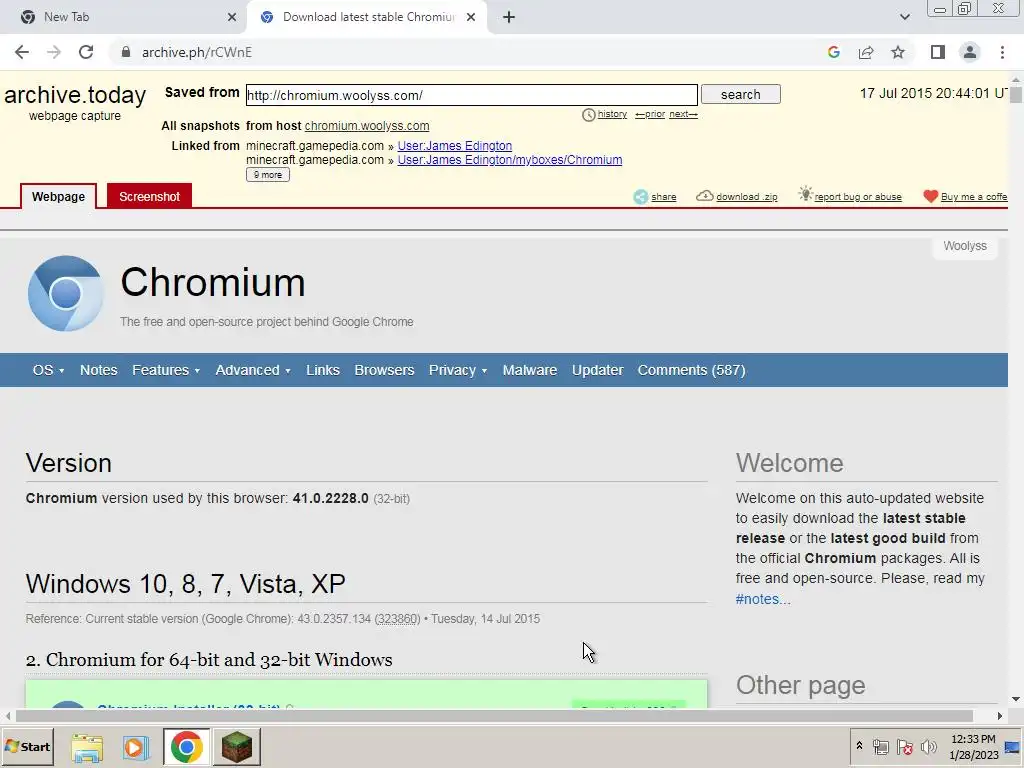
Task: Go back with the browser back arrow
Action: coord(22,52)
